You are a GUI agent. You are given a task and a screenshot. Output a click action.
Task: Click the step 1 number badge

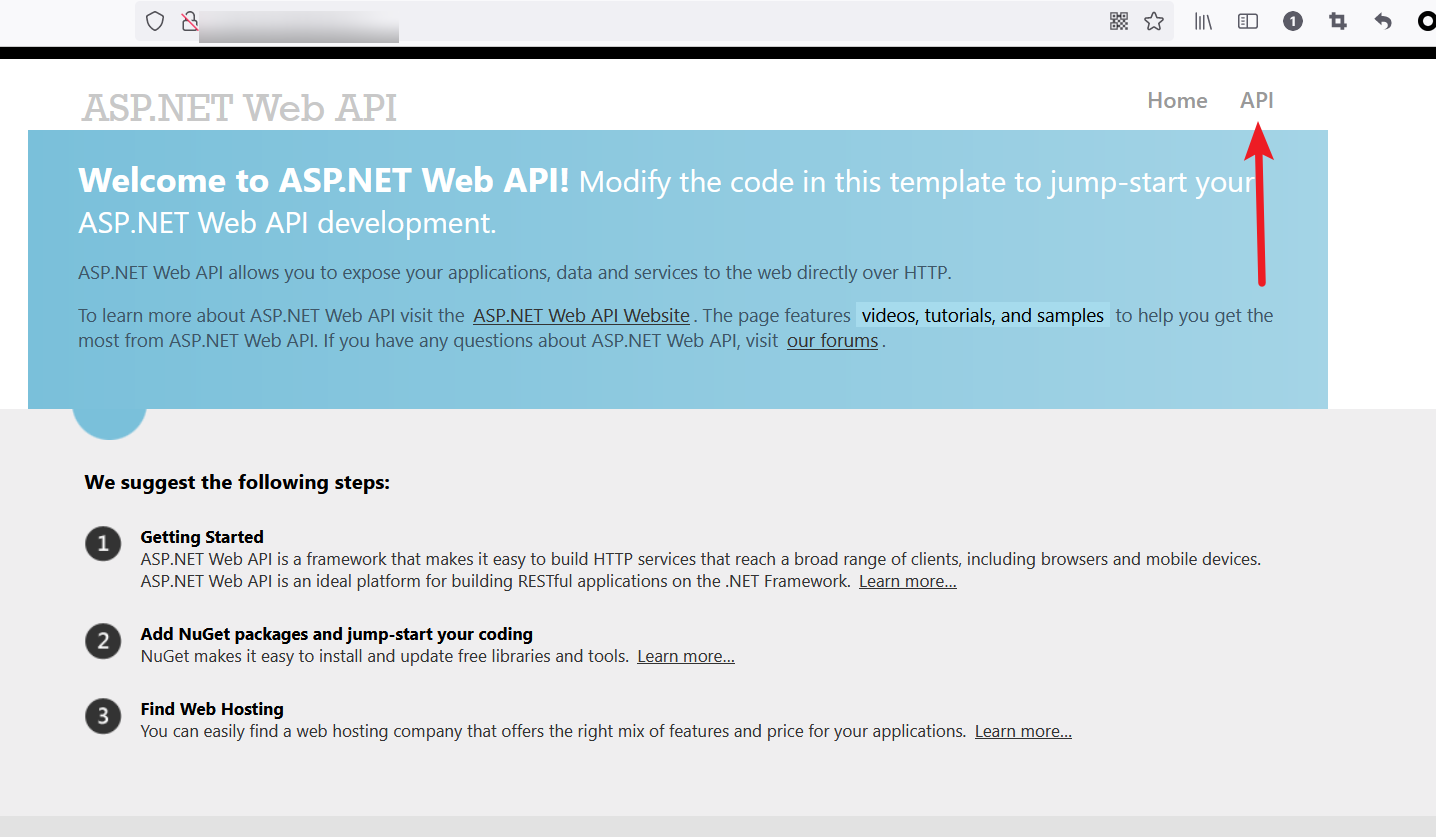(103, 544)
